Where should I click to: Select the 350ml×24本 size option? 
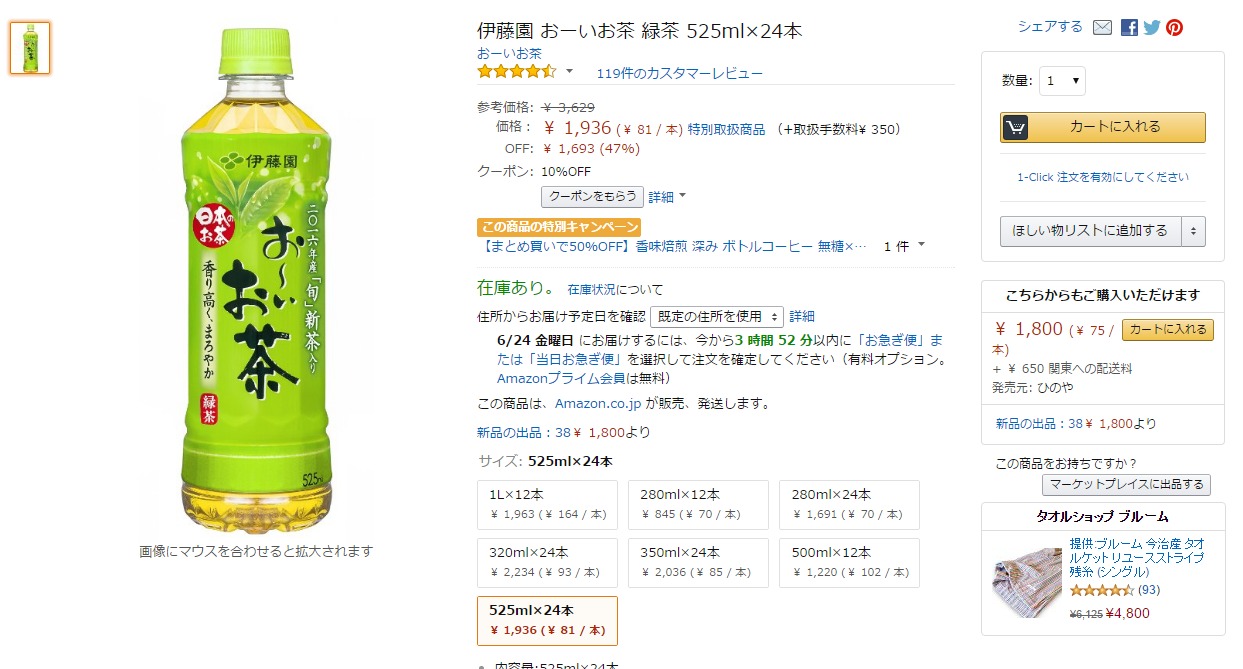698,563
